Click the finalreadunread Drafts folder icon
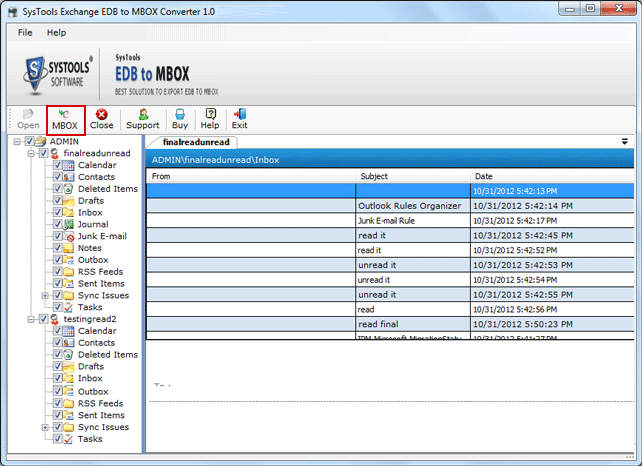 (x=68, y=201)
